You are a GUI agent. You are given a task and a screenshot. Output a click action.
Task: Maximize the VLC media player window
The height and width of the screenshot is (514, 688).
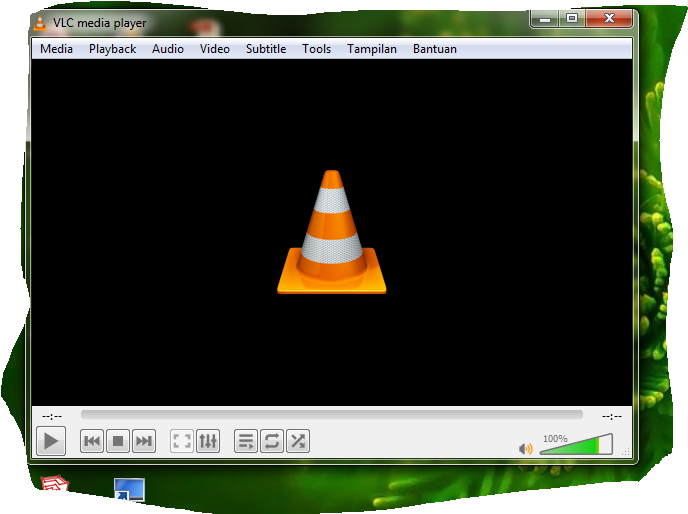[x=571, y=18]
